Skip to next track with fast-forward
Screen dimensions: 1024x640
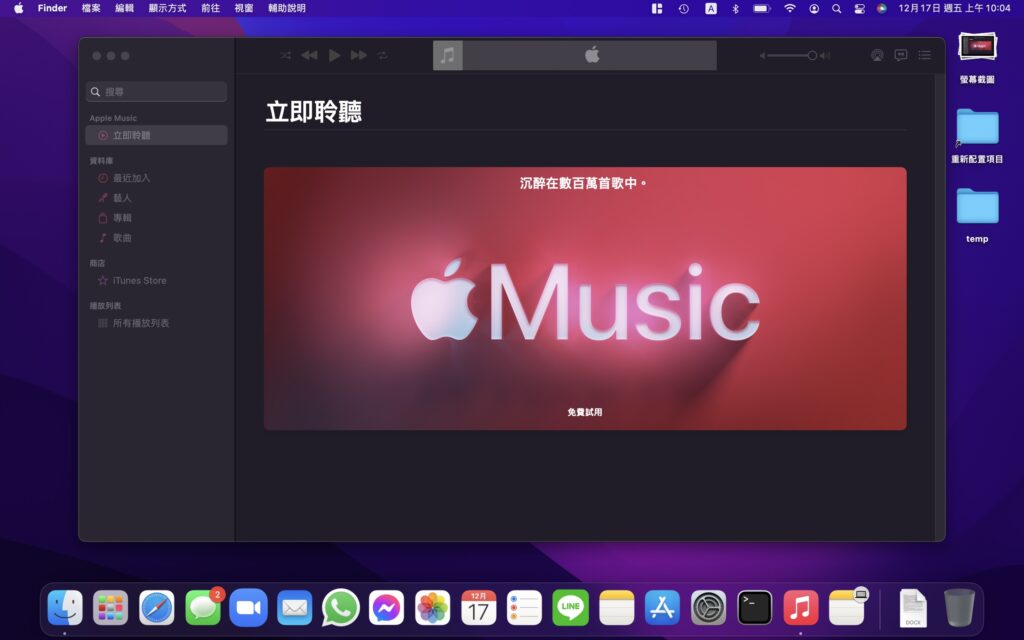359,56
